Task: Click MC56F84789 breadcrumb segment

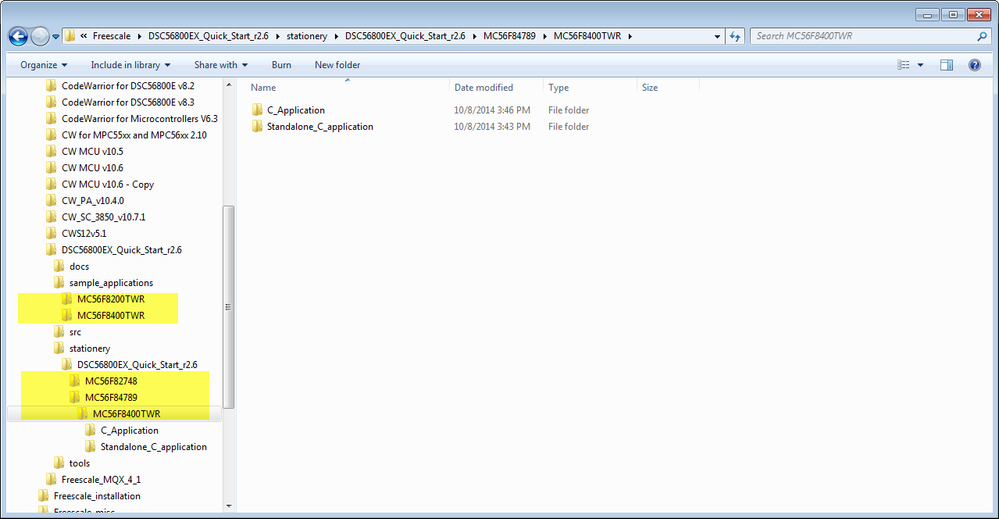Action: (x=509, y=36)
